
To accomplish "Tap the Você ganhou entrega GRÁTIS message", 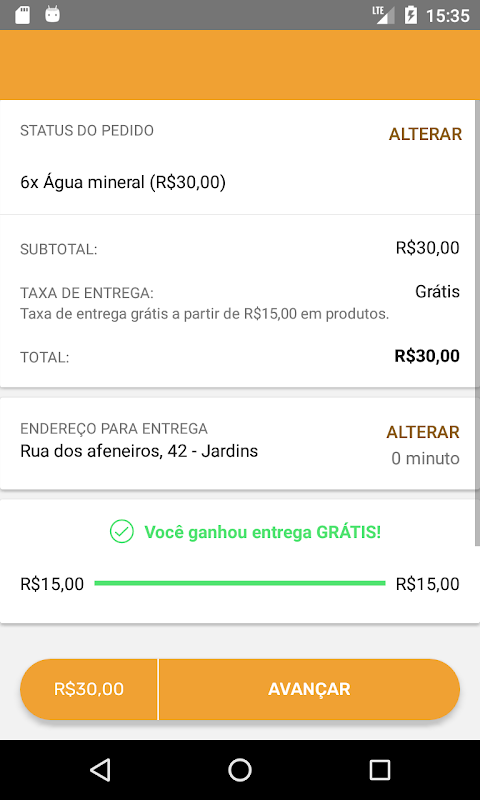I will [263, 532].
